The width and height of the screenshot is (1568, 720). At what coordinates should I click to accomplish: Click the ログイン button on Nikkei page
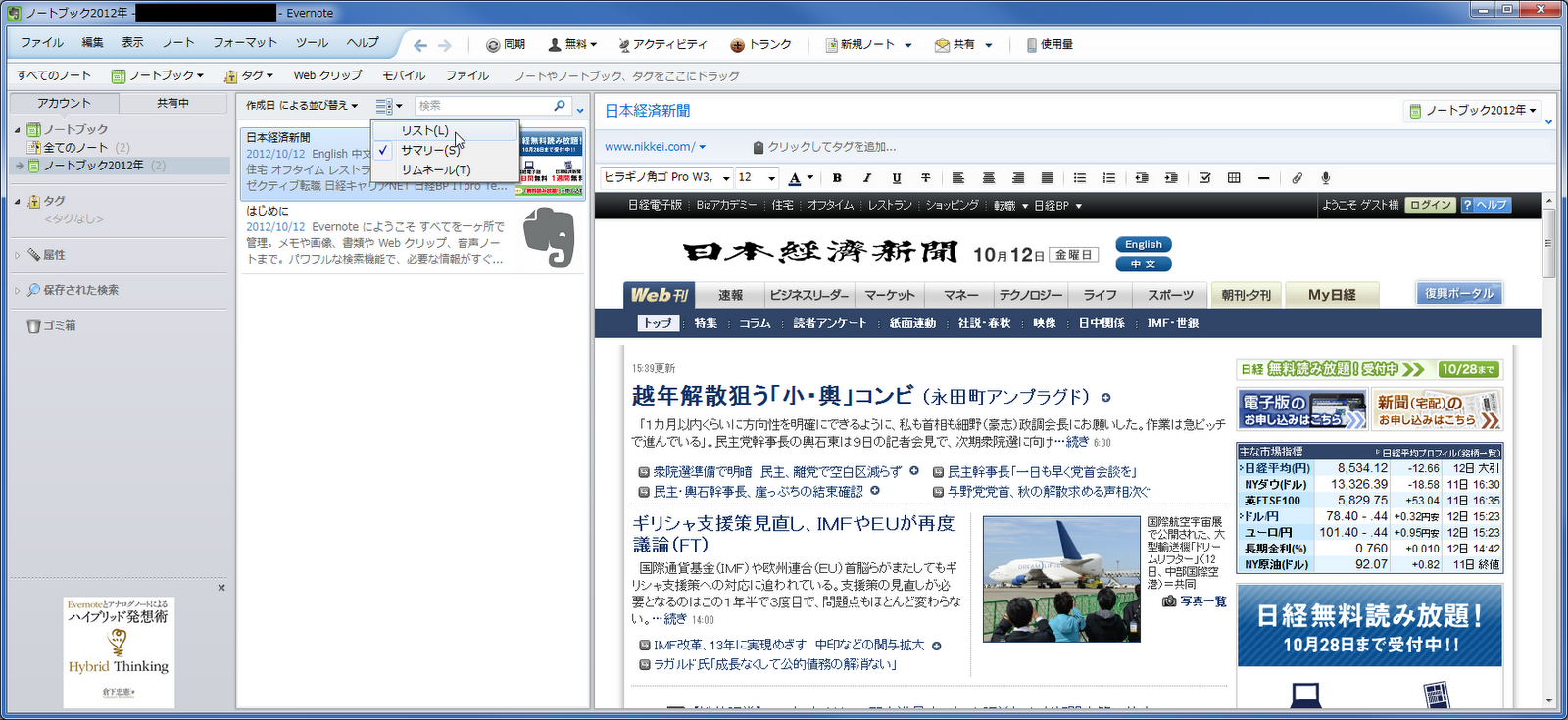coord(1431,205)
